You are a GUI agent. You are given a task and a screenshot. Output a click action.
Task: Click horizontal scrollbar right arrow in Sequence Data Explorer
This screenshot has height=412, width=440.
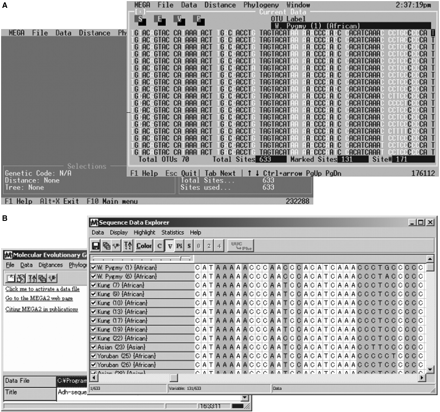422,378
